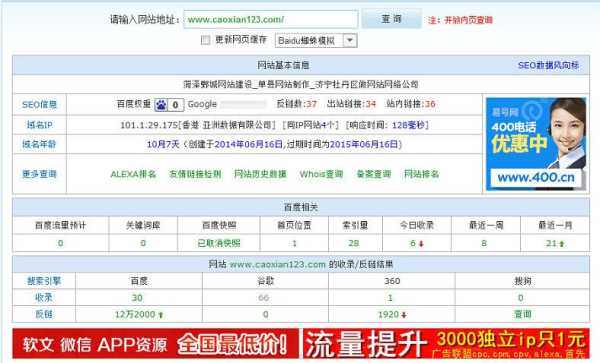Open the SEO数据风向标 link

click(x=548, y=65)
